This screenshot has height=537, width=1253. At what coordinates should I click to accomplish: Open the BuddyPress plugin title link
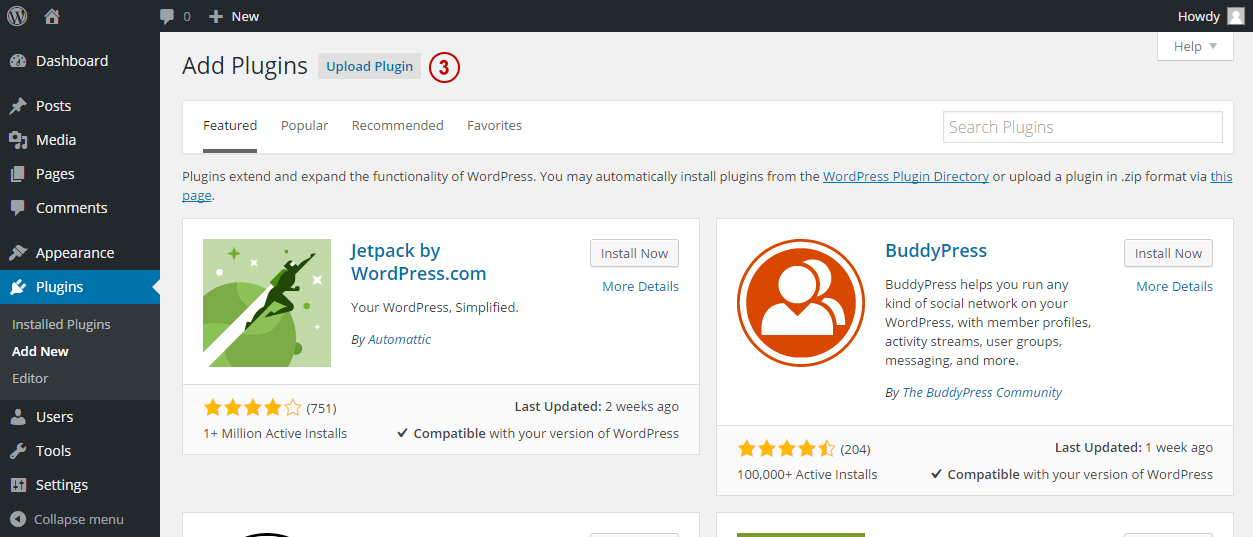936,251
